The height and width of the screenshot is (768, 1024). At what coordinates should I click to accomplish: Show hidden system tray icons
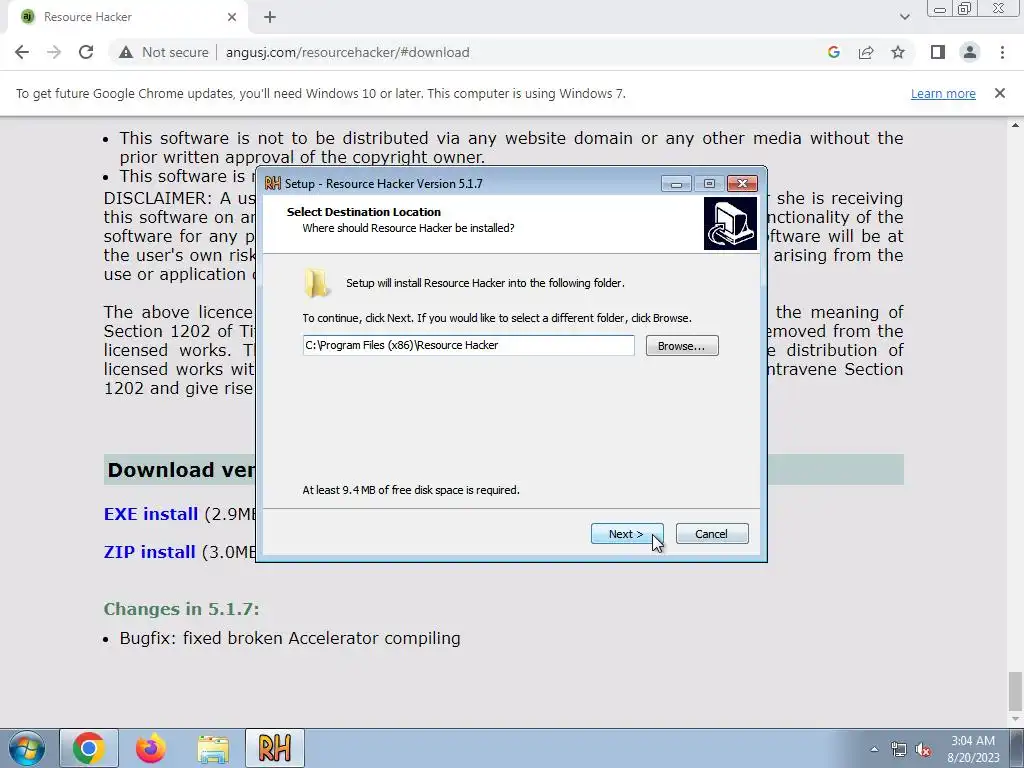(874, 749)
